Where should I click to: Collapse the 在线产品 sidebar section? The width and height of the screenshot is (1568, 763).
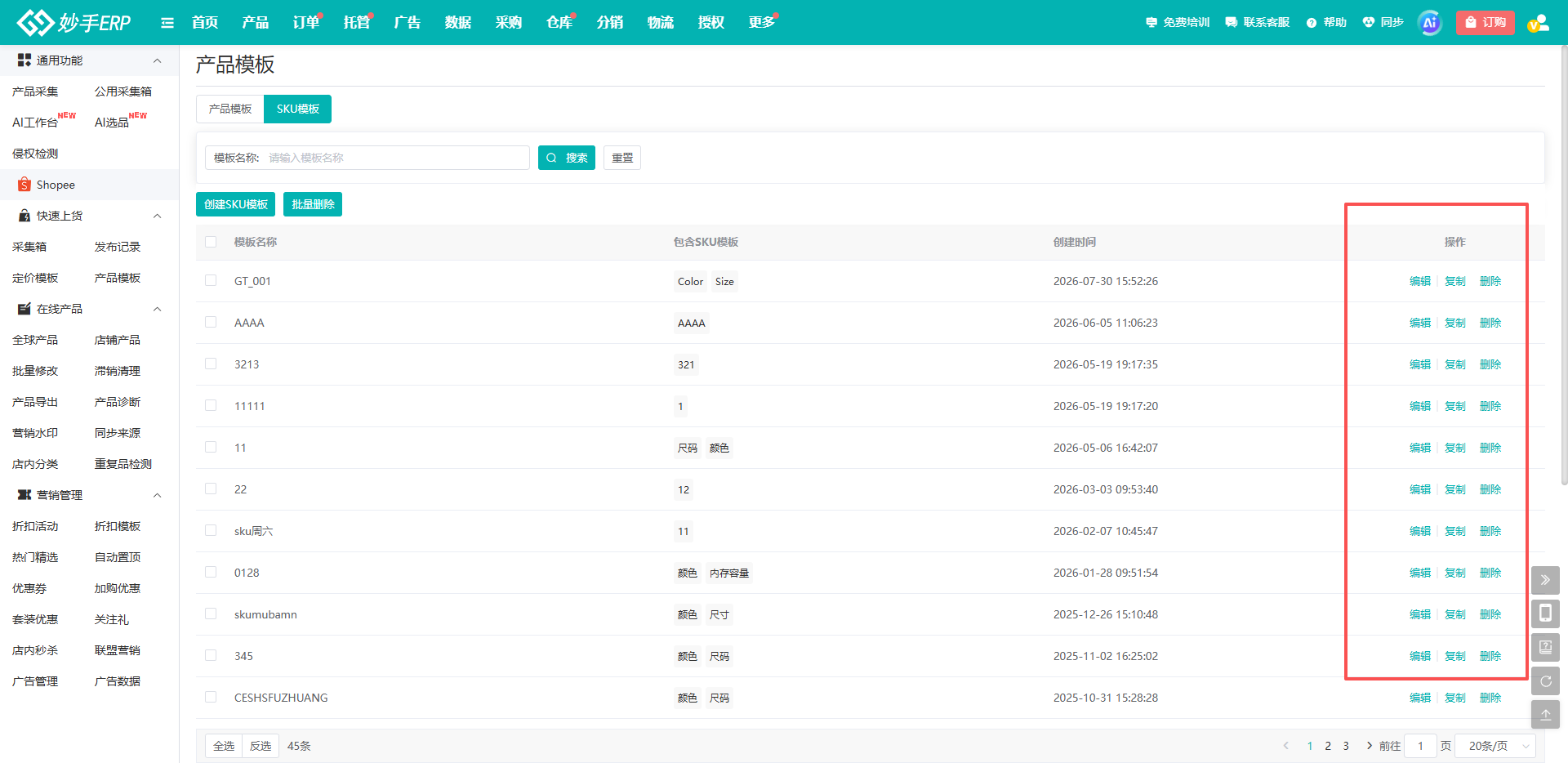[158, 309]
